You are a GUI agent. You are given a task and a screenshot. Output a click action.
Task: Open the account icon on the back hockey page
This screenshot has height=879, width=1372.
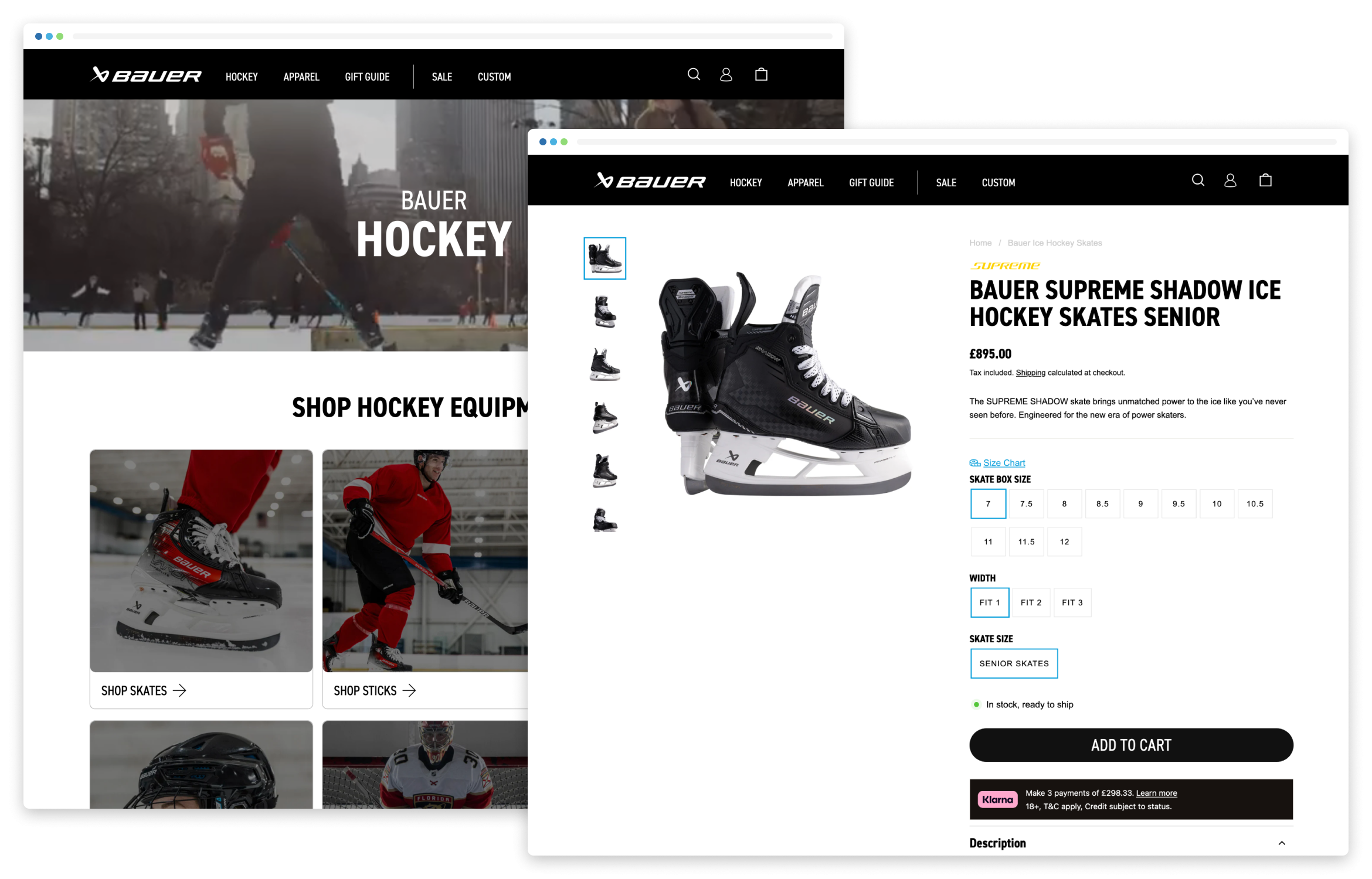726,74
